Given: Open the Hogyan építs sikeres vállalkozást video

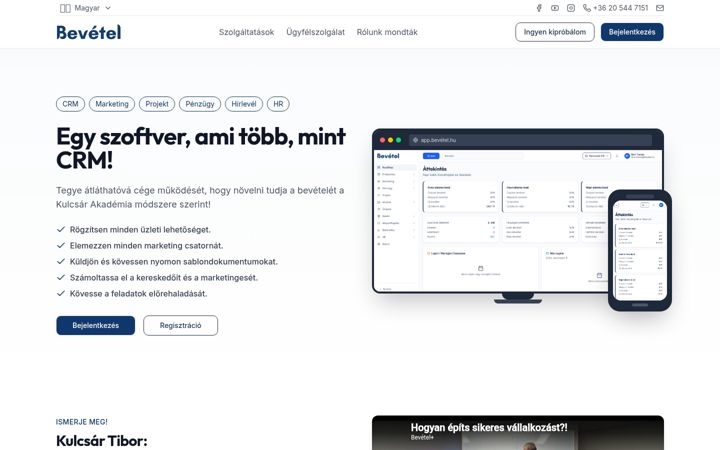Looking at the screenshot, I should [518, 433].
